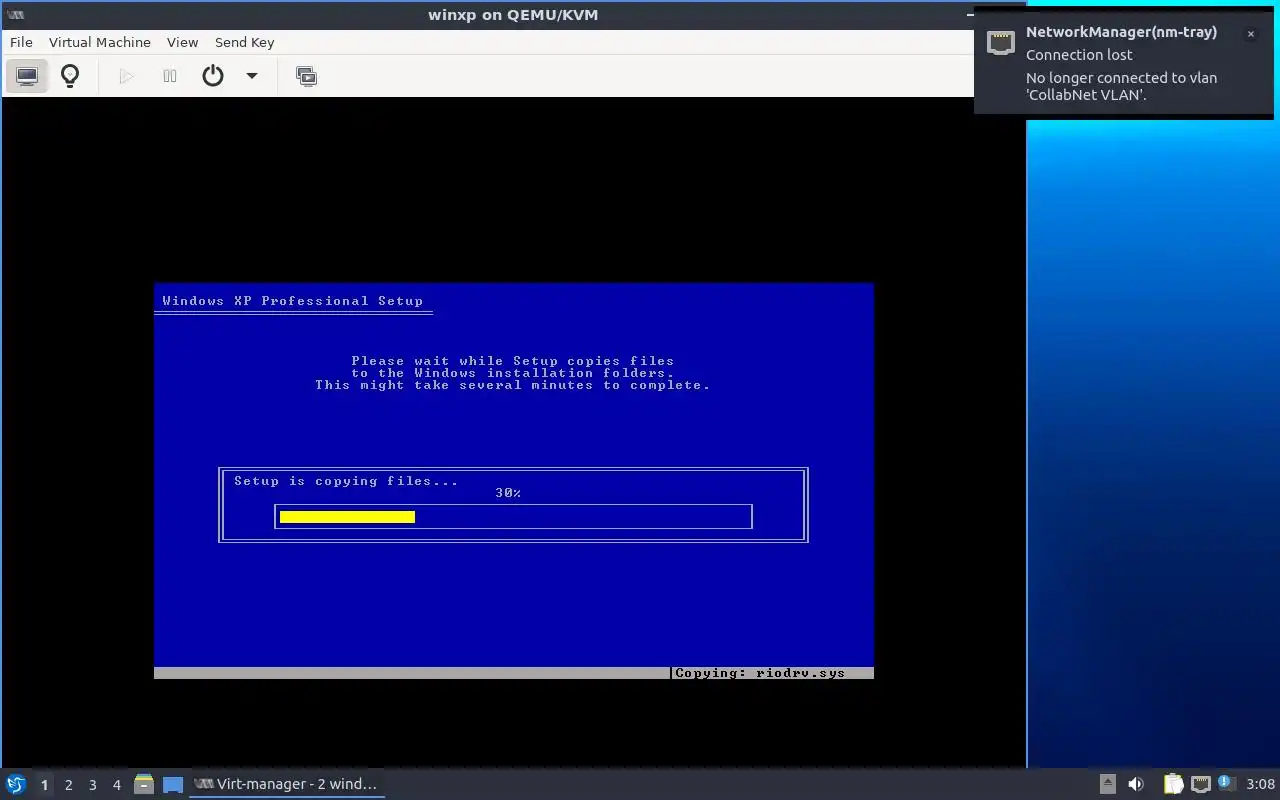The width and height of the screenshot is (1280, 800).
Task: Launch the file manager from the panel
Action: (144, 784)
